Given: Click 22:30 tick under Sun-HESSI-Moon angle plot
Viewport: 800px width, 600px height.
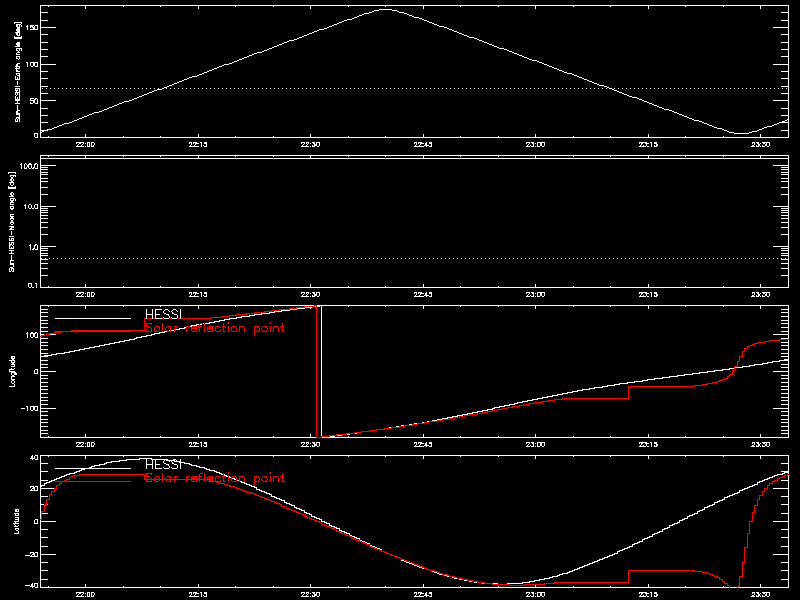Looking at the screenshot, I should [x=310, y=295].
